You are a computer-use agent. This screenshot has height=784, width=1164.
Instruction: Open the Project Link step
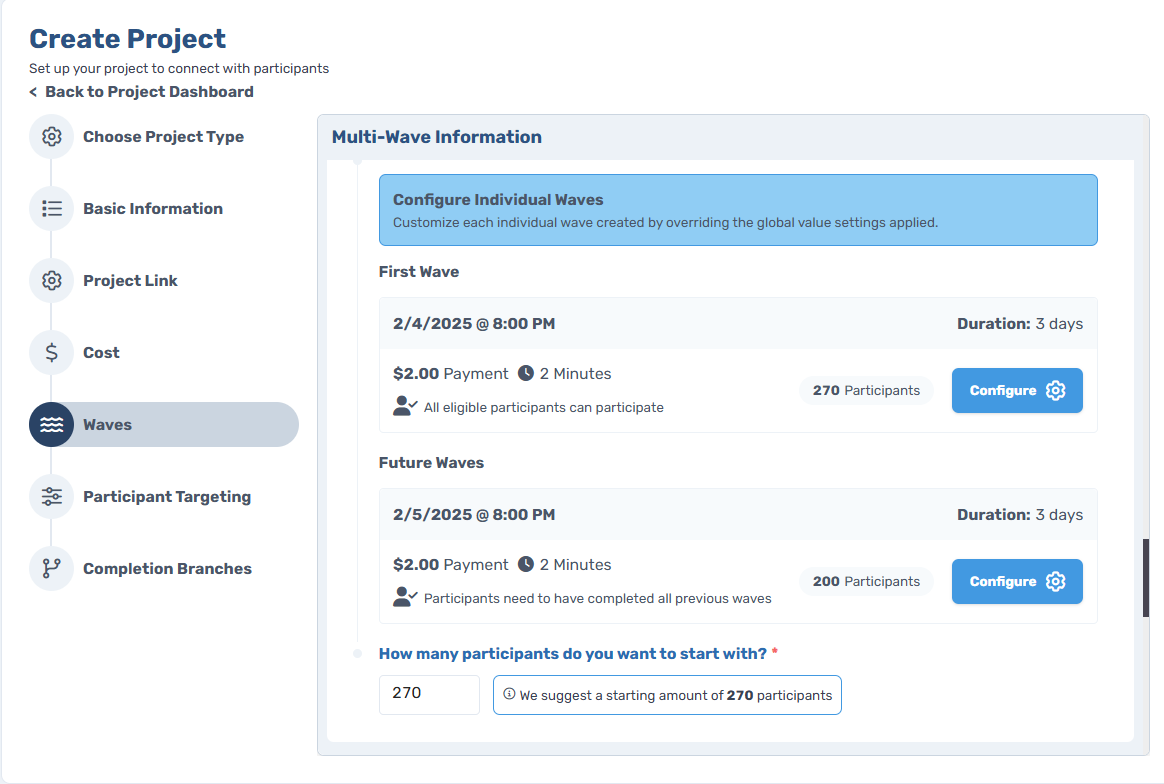tap(130, 281)
